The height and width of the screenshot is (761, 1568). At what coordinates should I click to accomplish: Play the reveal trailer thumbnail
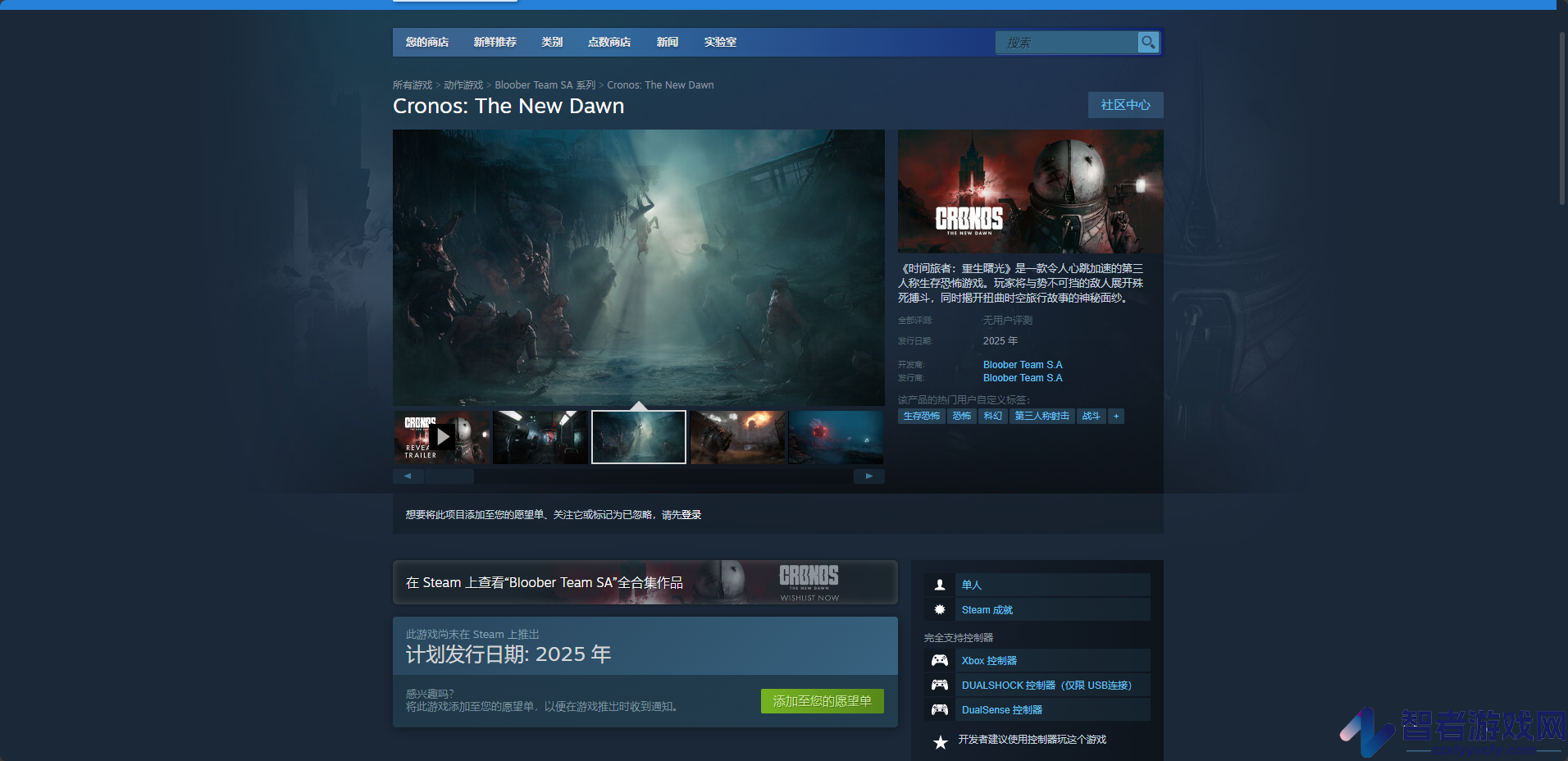tap(442, 437)
